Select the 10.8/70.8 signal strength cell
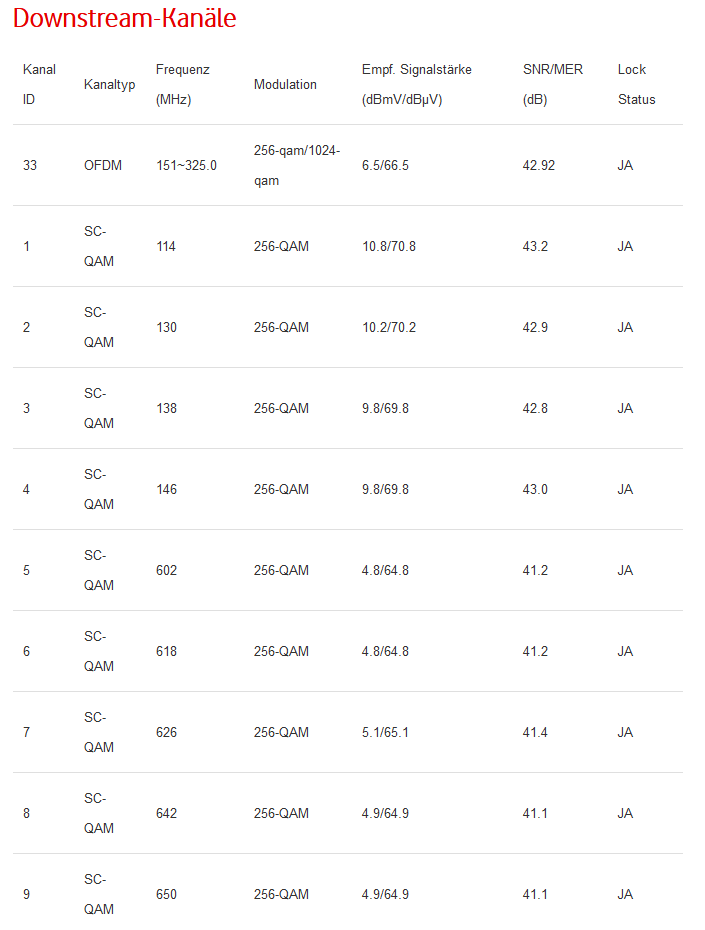 (389, 246)
